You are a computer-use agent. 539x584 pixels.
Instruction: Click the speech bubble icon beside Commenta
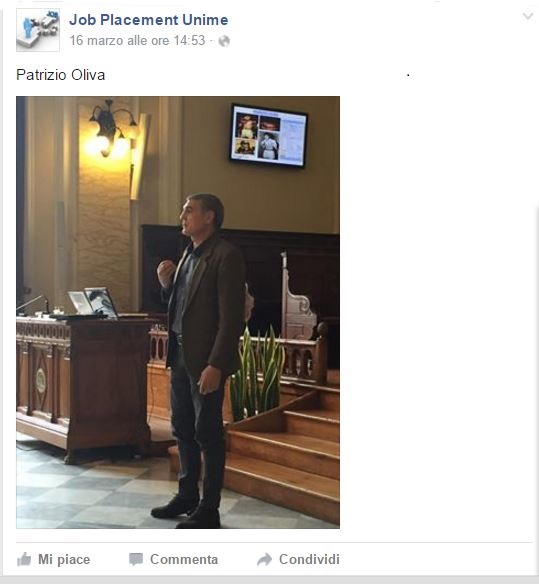136,559
